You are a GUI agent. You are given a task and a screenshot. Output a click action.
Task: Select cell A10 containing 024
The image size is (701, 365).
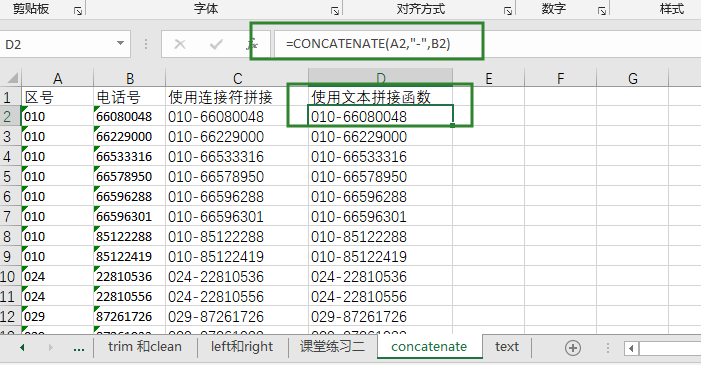[x=58, y=276]
